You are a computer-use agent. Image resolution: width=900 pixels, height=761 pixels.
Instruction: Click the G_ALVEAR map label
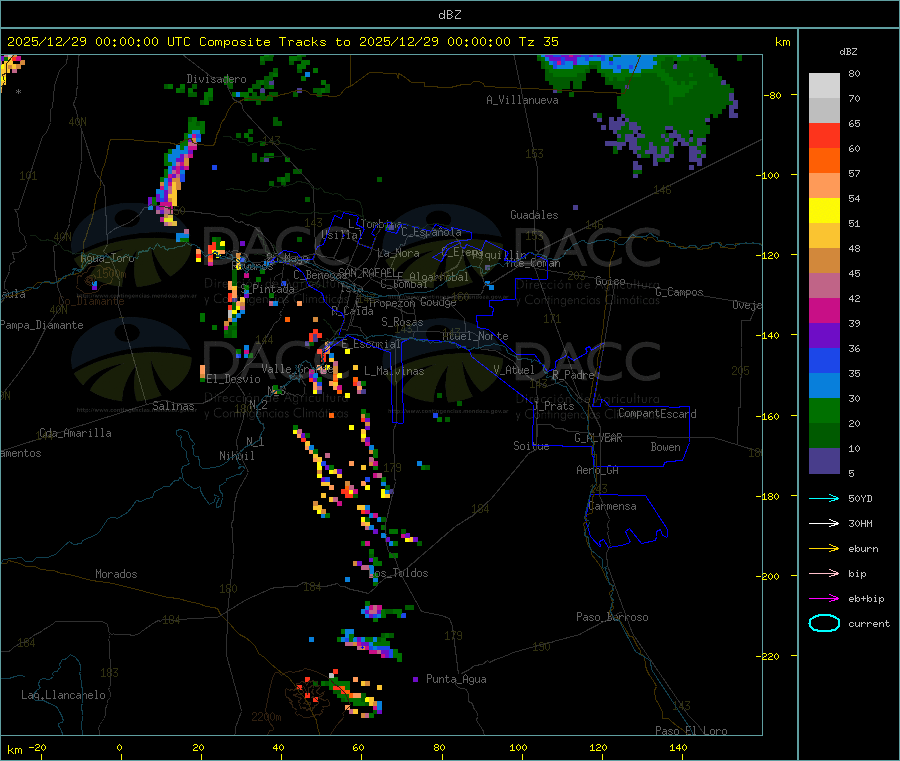[598, 438]
